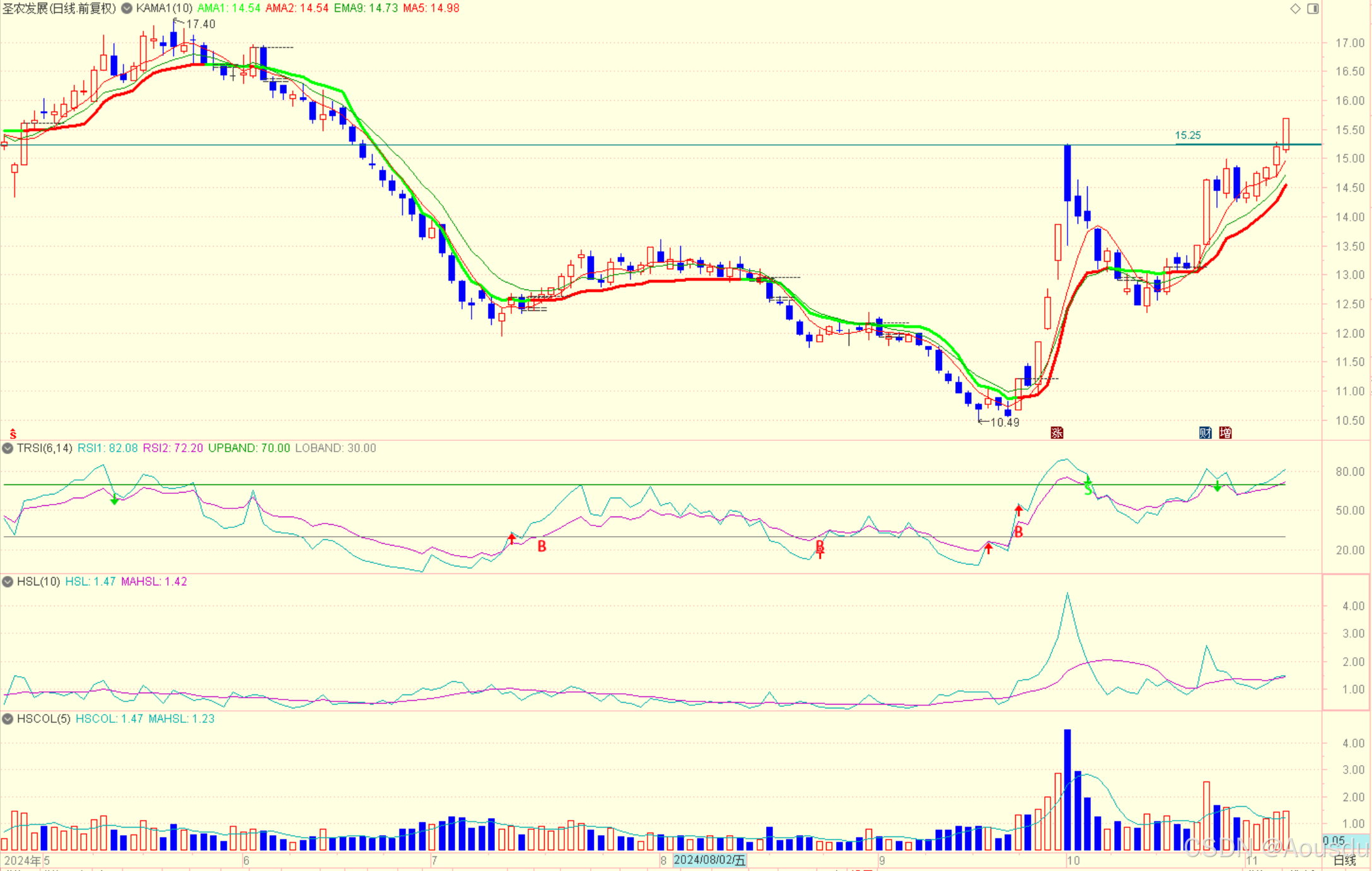This screenshot has width=1372, height=871.
Task: Click the diamond icon at top right
Action: pos(1295,8)
